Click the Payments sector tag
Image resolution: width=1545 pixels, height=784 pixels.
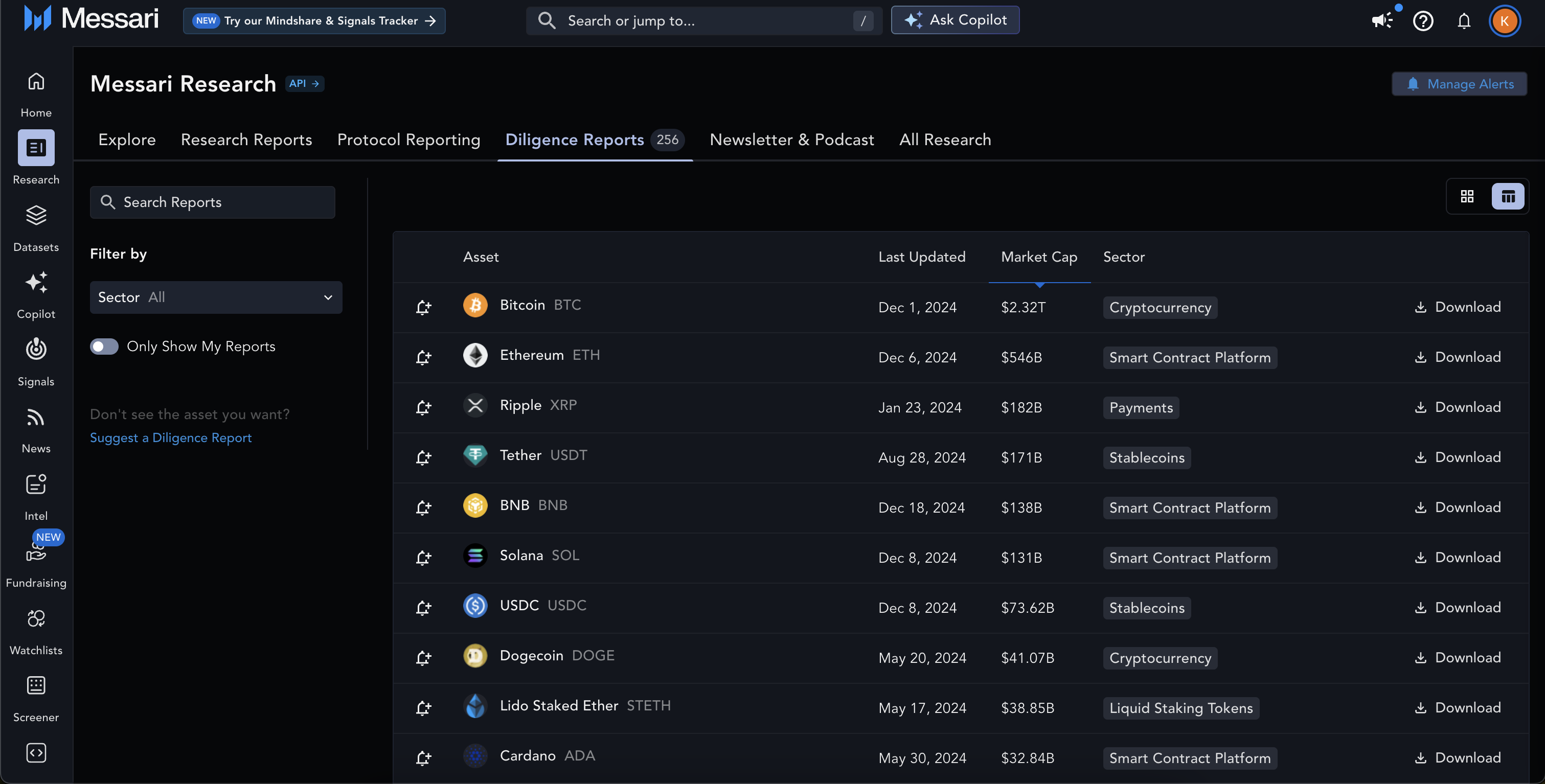[1141, 407]
